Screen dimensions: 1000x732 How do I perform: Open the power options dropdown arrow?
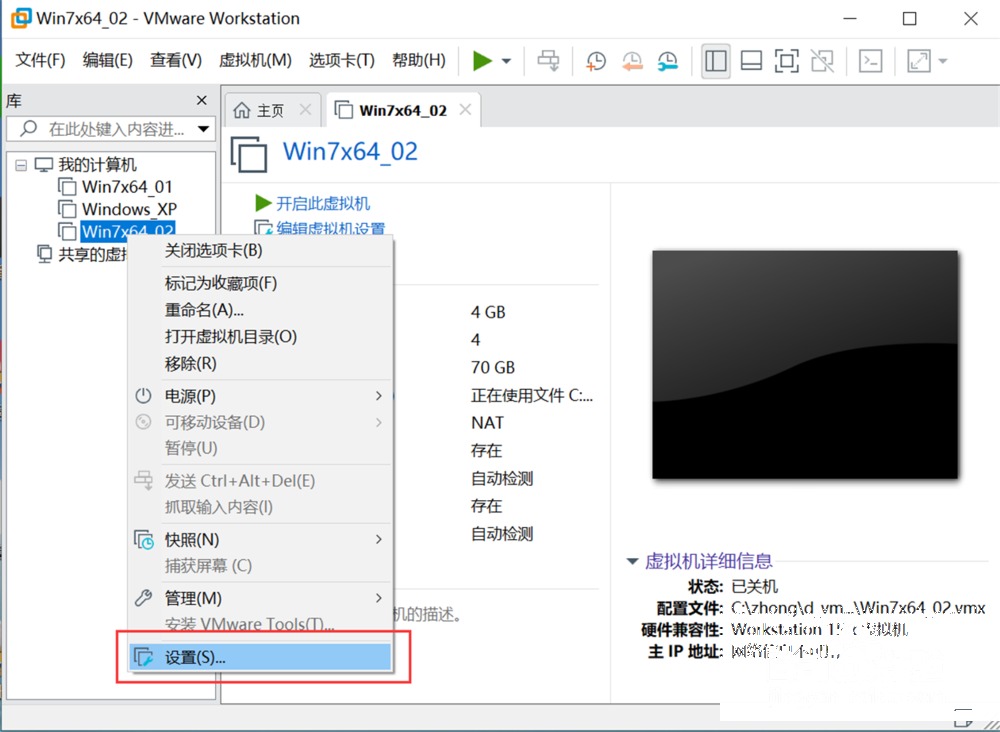coord(506,61)
